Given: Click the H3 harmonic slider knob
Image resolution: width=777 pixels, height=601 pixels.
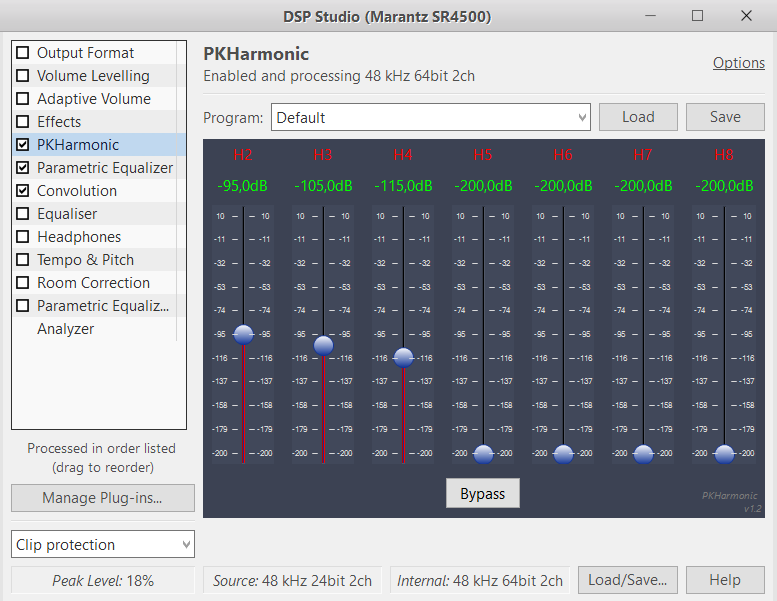Looking at the screenshot, I should (x=324, y=345).
